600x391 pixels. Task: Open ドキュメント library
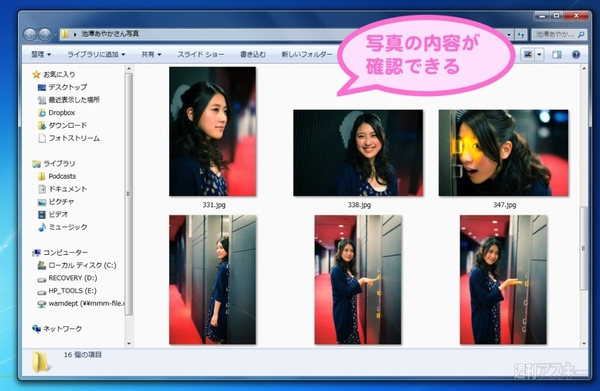point(62,189)
